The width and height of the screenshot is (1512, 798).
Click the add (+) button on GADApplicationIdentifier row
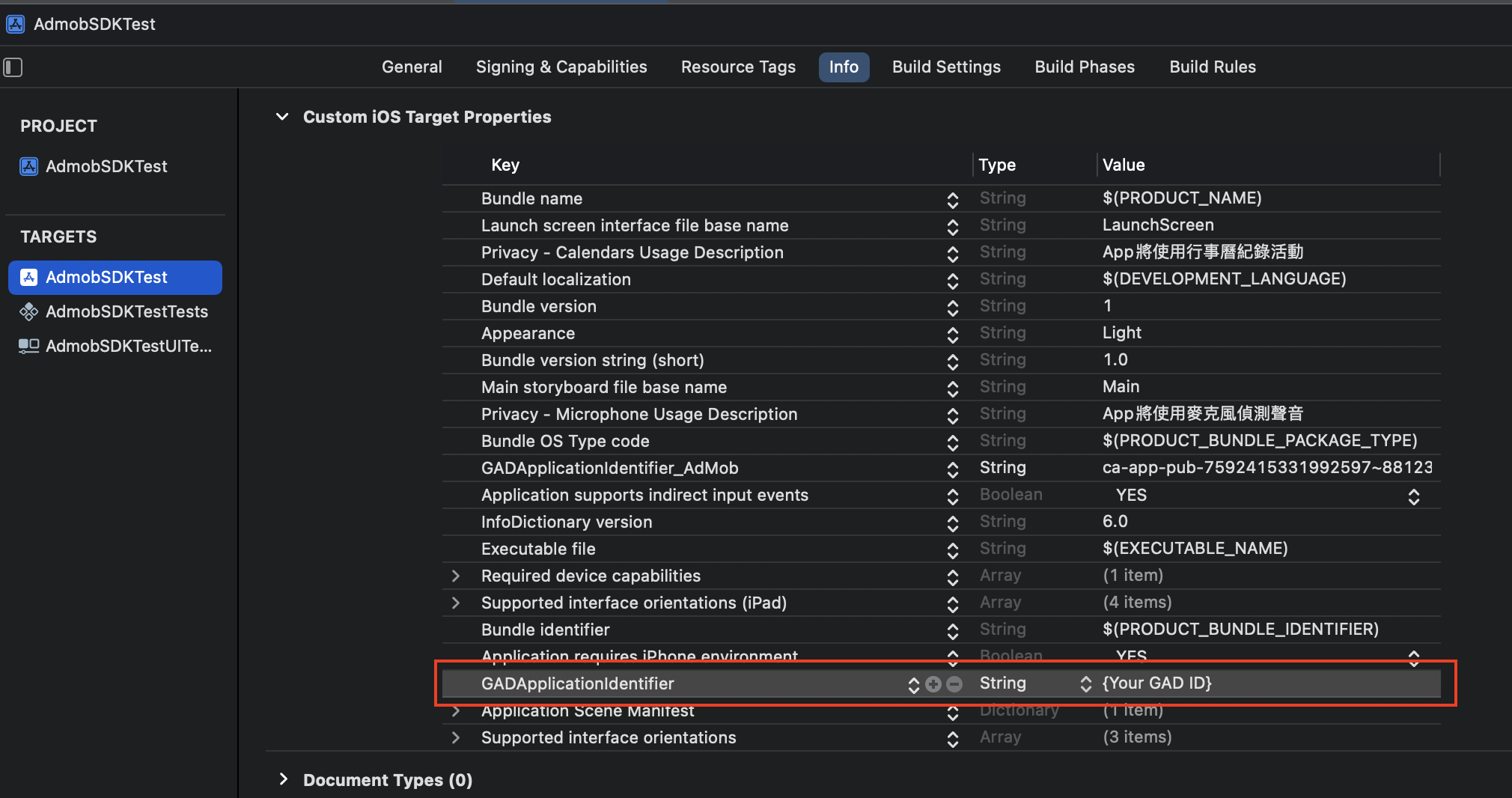(x=933, y=683)
